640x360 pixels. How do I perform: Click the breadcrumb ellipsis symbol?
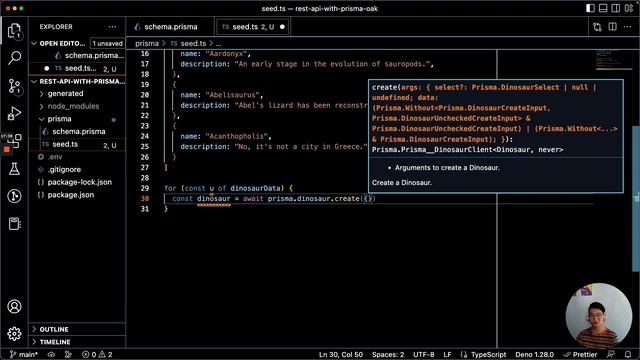[218, 44]
